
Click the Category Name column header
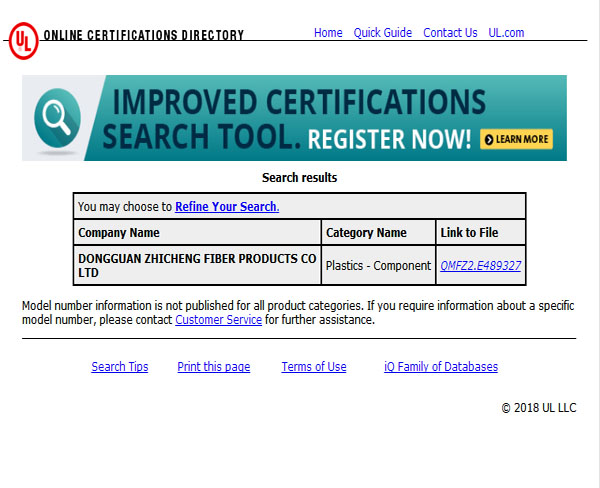(366, 233)
